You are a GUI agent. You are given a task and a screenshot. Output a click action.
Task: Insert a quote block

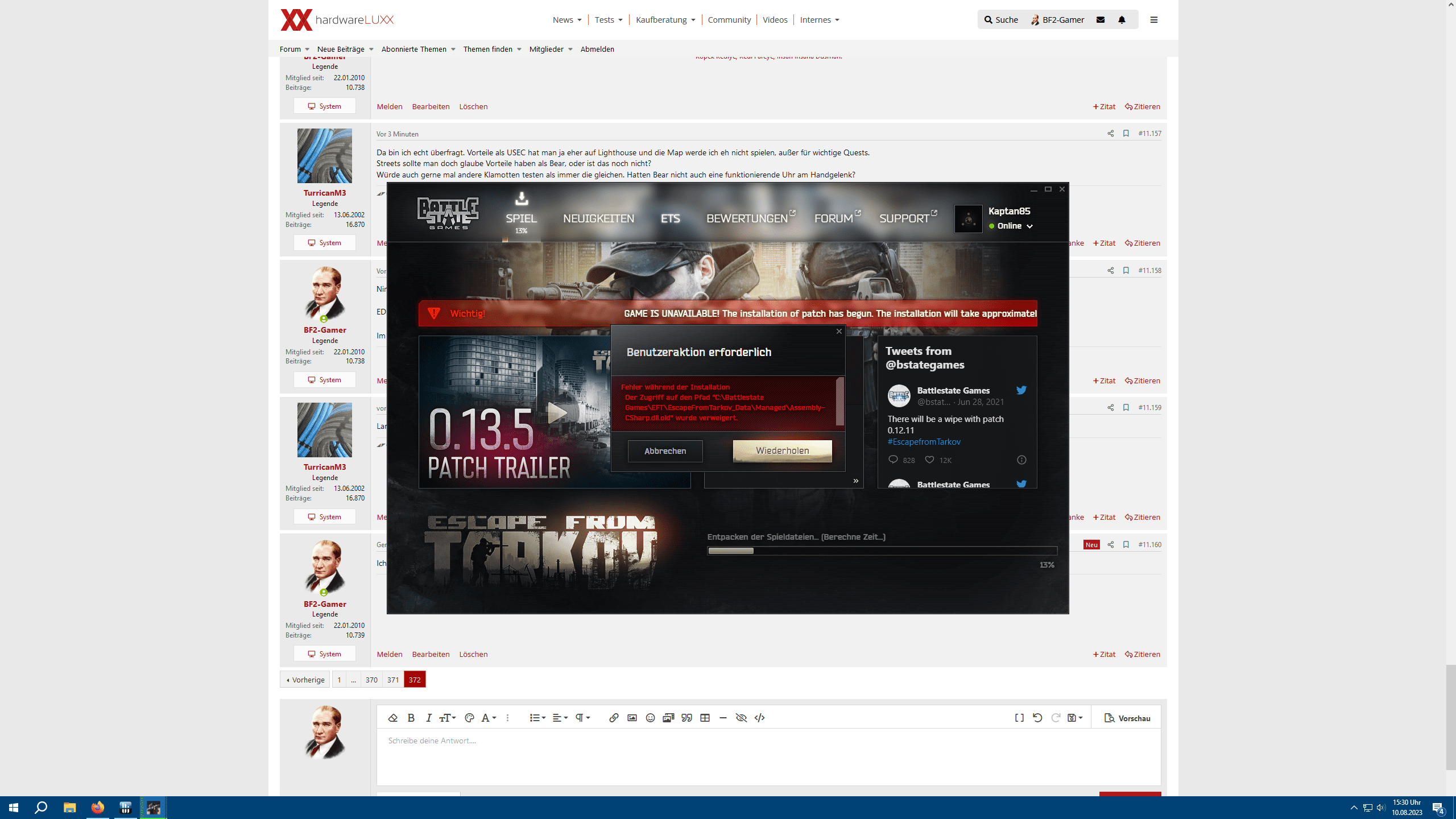(x=686, y=718)
